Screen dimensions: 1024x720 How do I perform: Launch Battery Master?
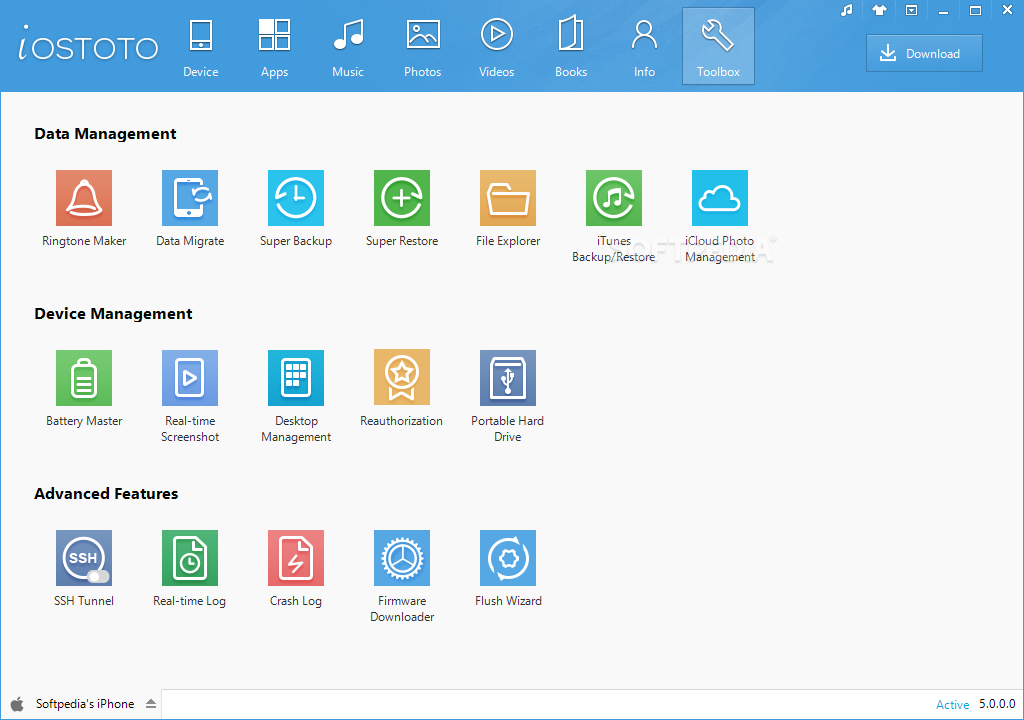click(x=84, y=378)
